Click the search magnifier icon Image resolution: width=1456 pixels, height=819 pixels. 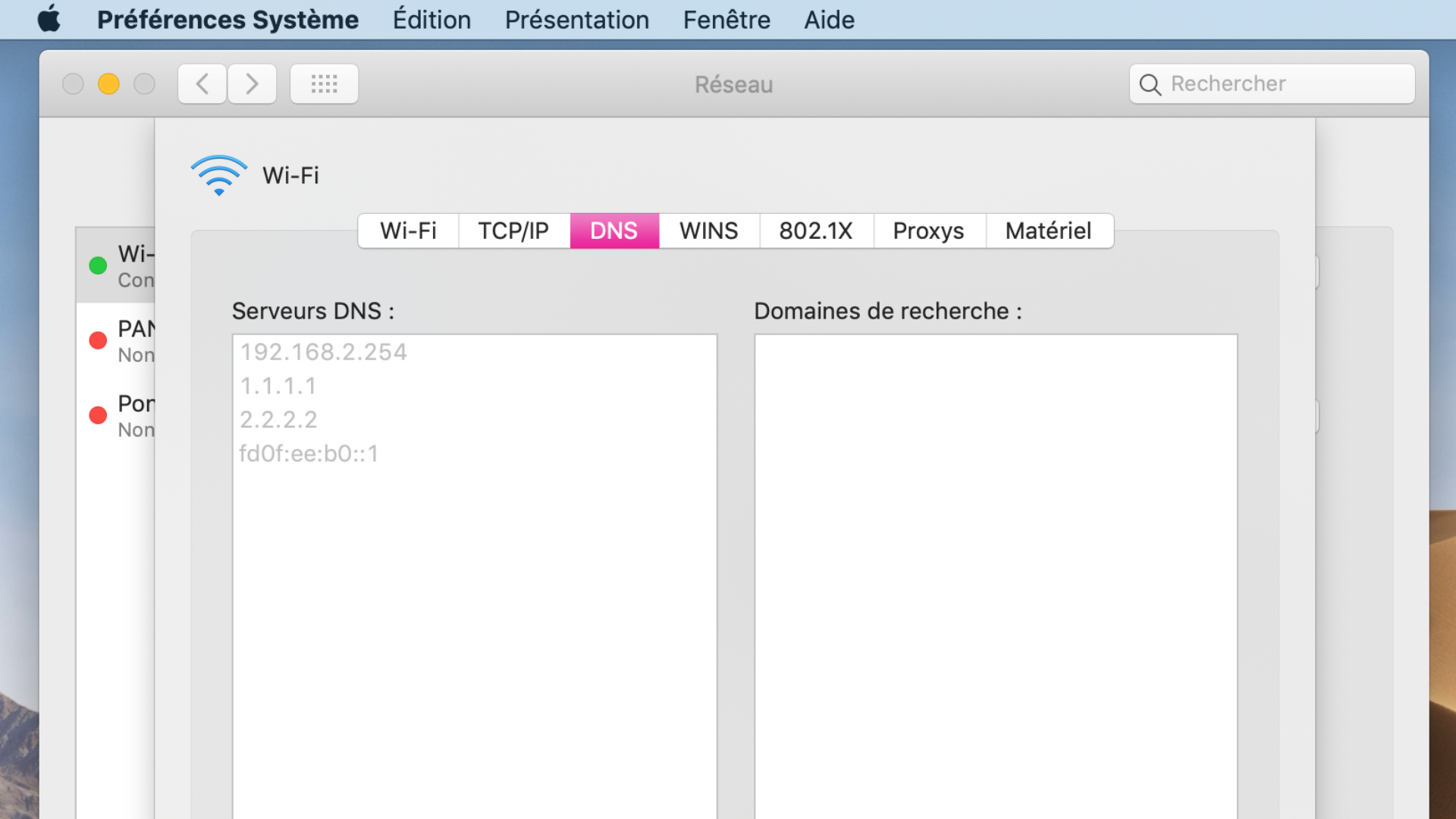(x=1150, y=84)
